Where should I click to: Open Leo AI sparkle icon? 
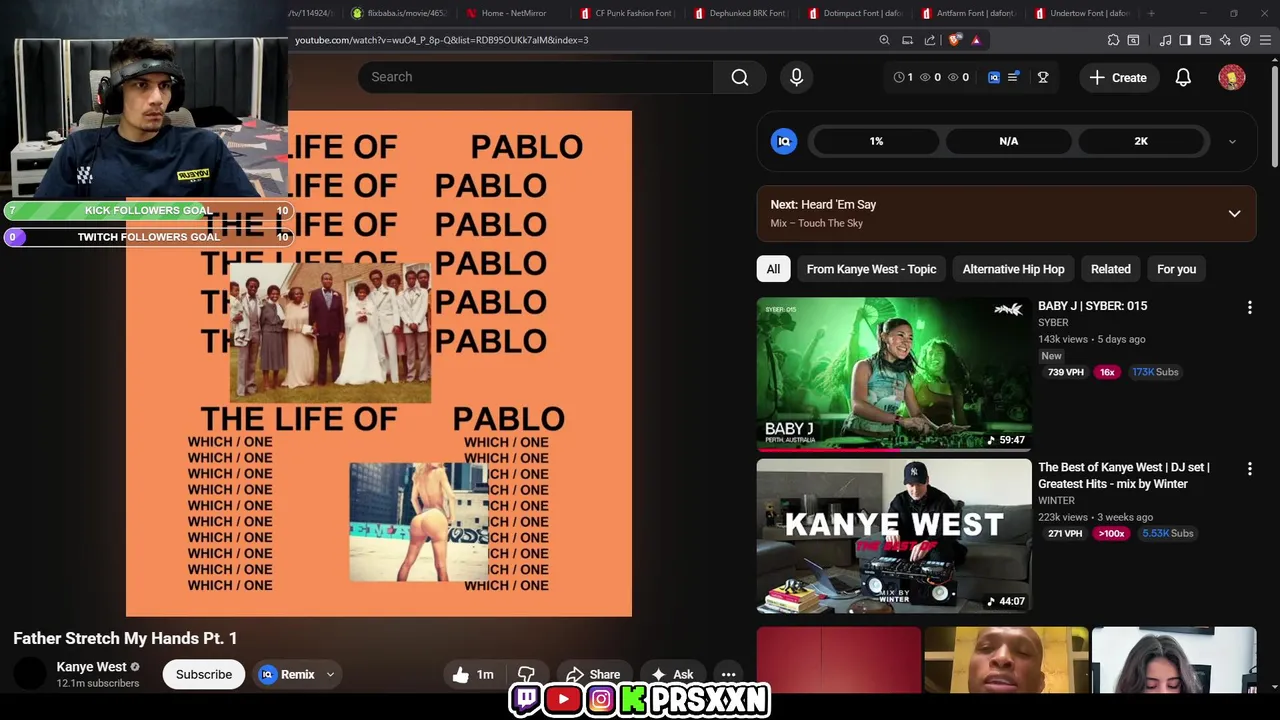click(1225, 40)
